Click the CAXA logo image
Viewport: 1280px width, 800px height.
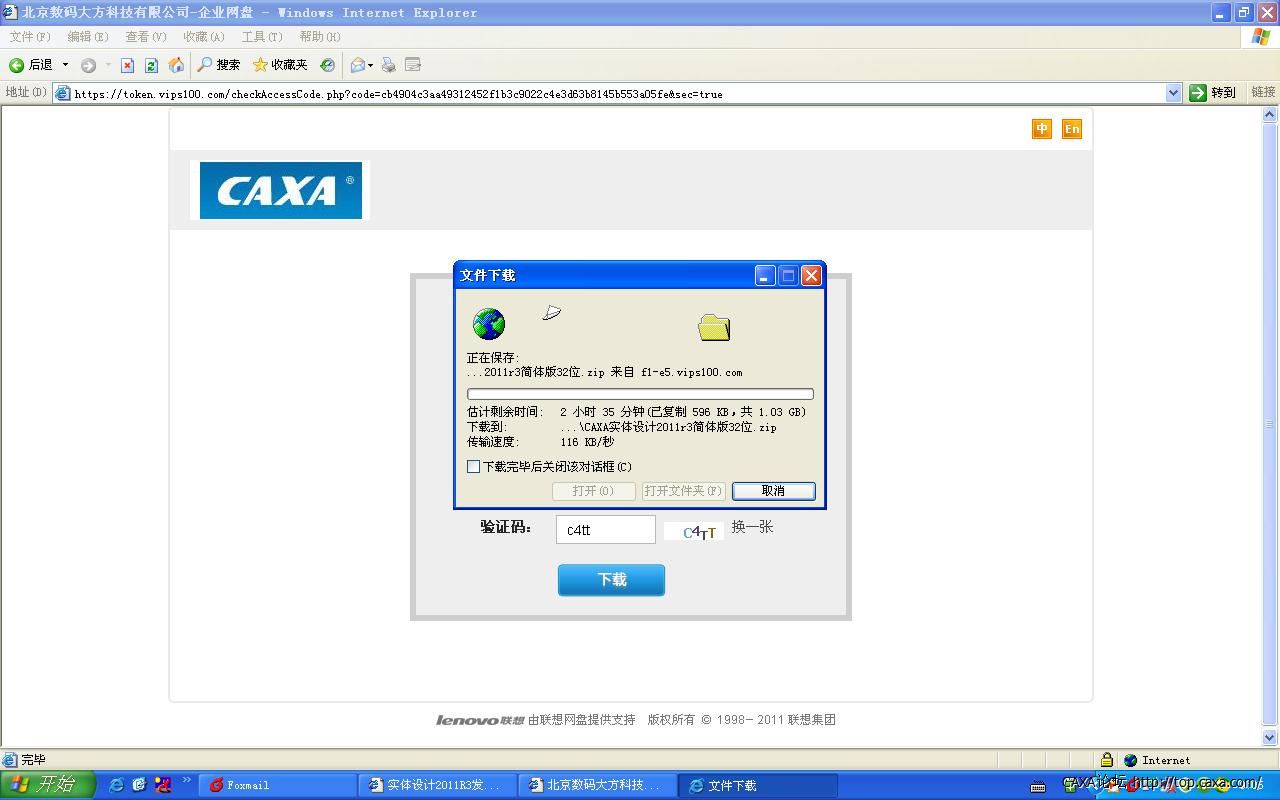[280, 190]
